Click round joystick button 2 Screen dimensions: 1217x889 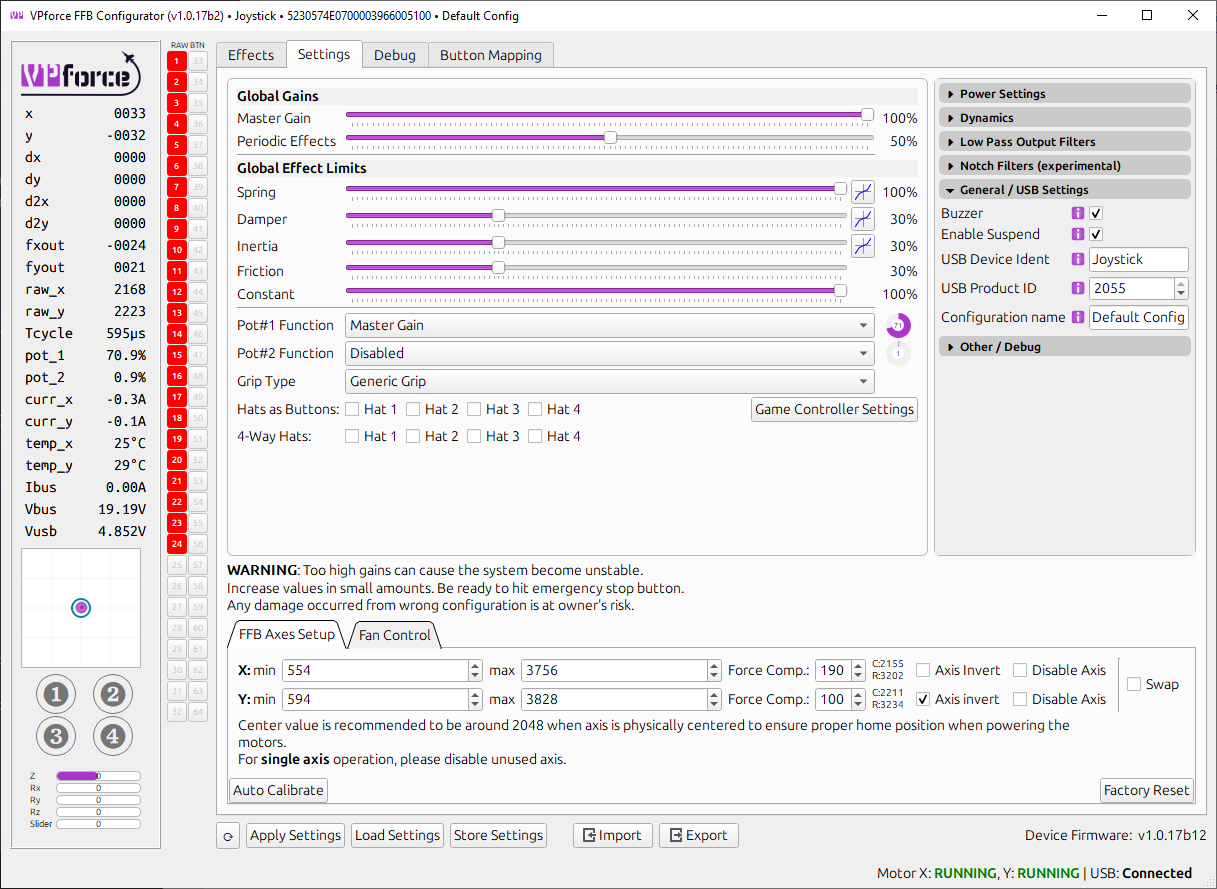113,694
